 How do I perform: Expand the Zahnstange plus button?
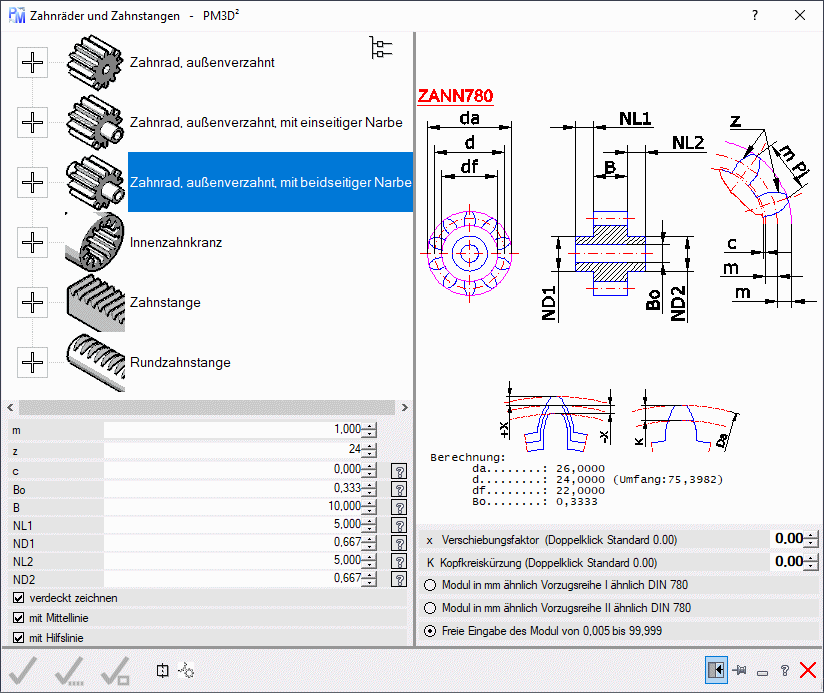tap(33, 302)
